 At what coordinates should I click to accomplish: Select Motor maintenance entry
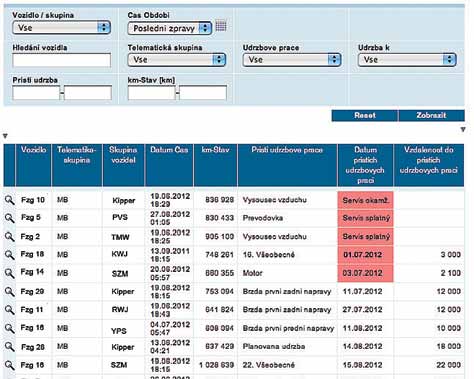(x=253, y=273)
